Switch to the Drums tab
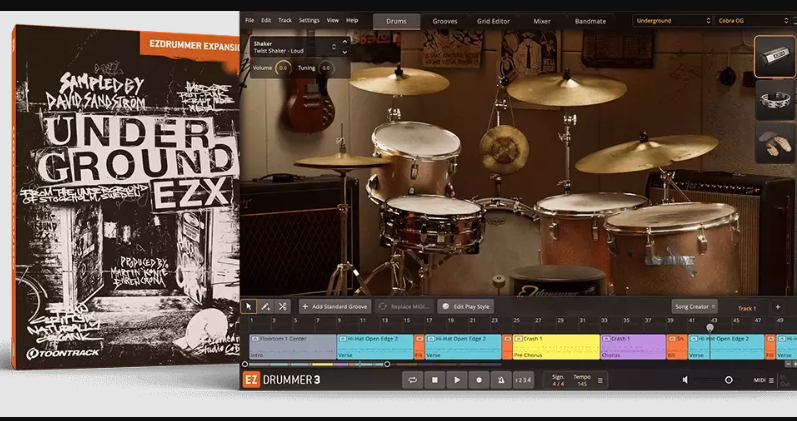Screen dimensions: 797x421 (396, 21)
